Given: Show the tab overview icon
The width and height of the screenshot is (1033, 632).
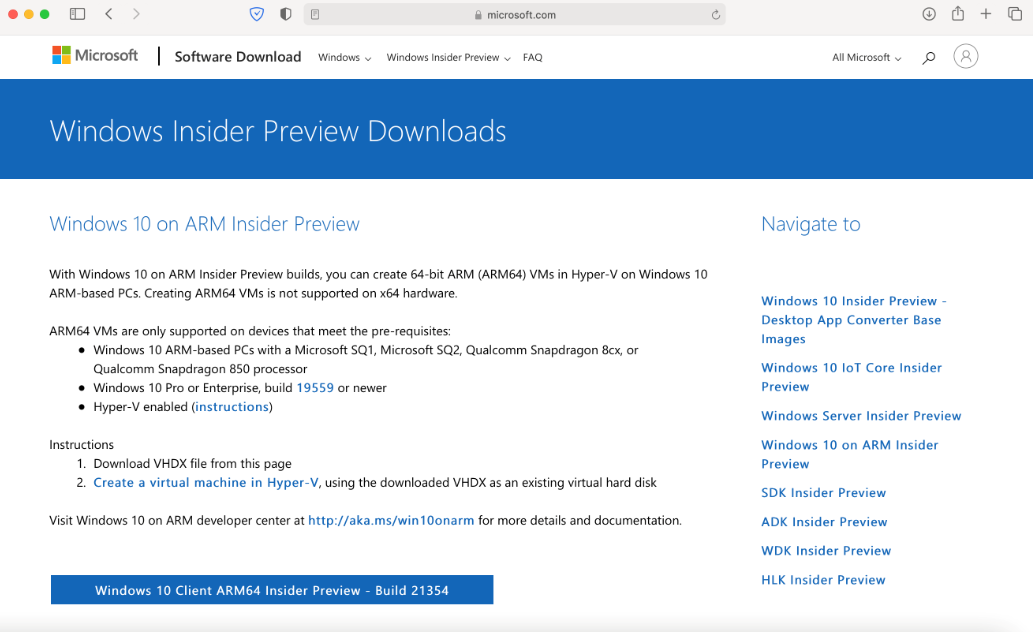Looking at the screenshot, I should (1015, 14).
